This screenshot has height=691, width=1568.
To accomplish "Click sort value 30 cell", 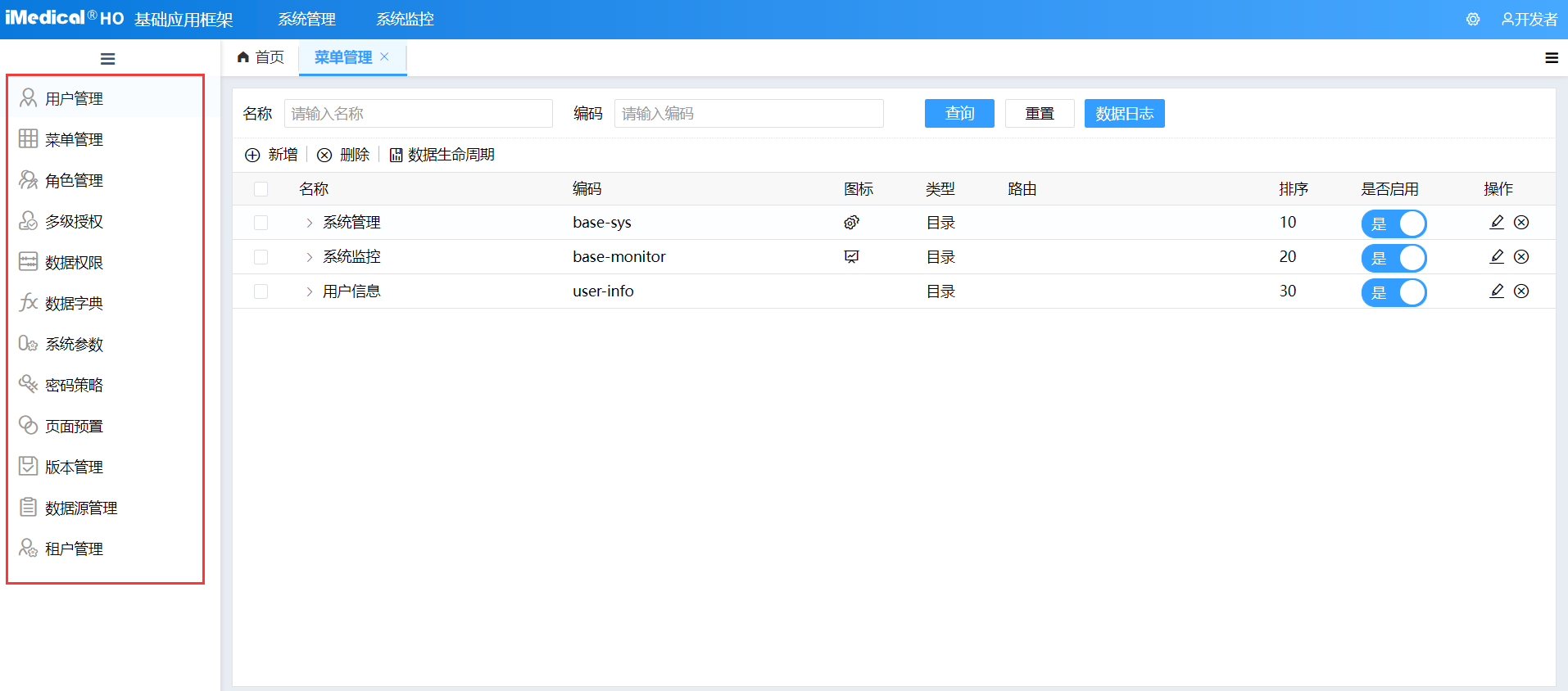I will (x=1288, y=291).
